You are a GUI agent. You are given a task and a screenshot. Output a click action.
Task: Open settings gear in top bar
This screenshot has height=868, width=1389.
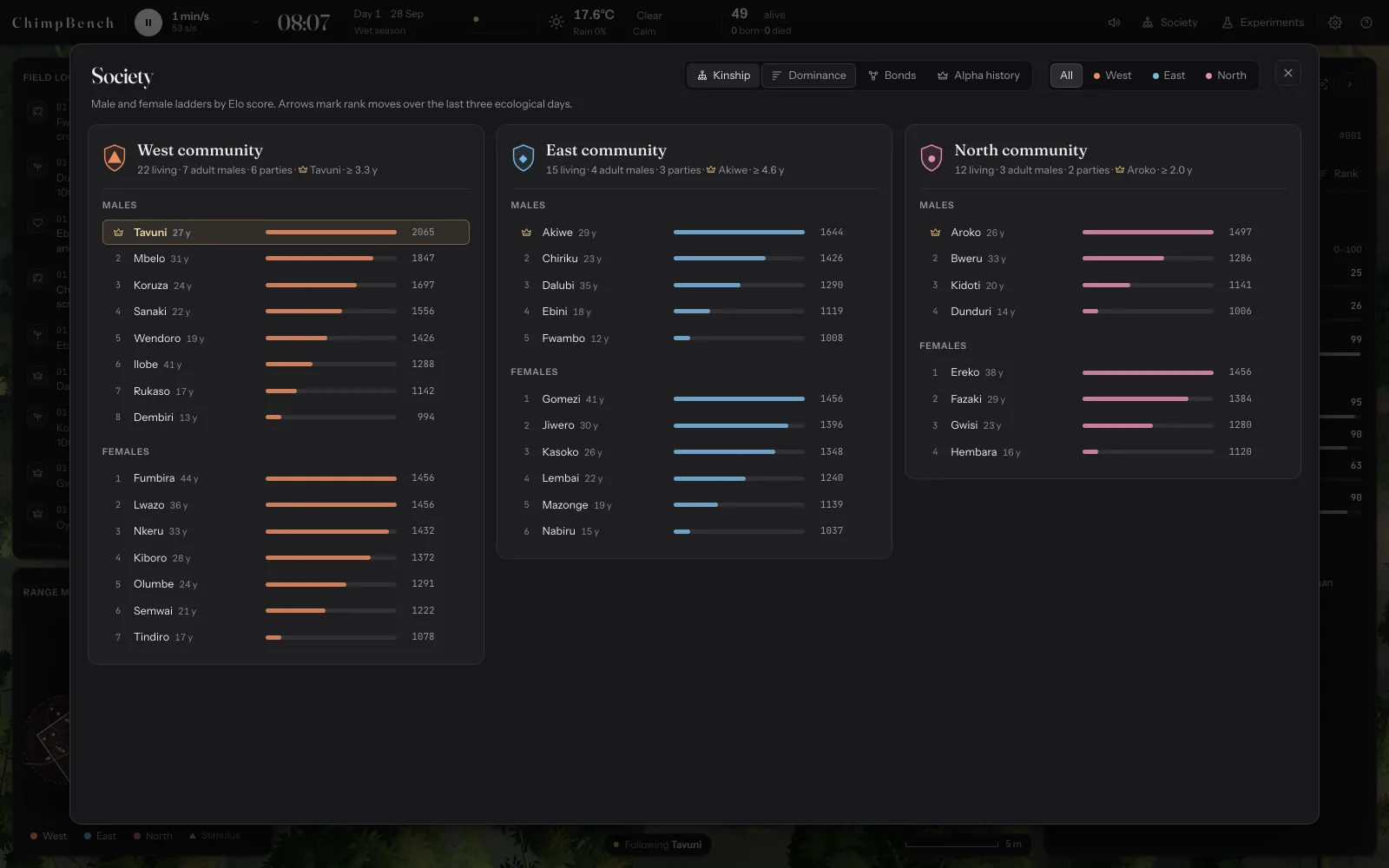[x=1335, y=23]
